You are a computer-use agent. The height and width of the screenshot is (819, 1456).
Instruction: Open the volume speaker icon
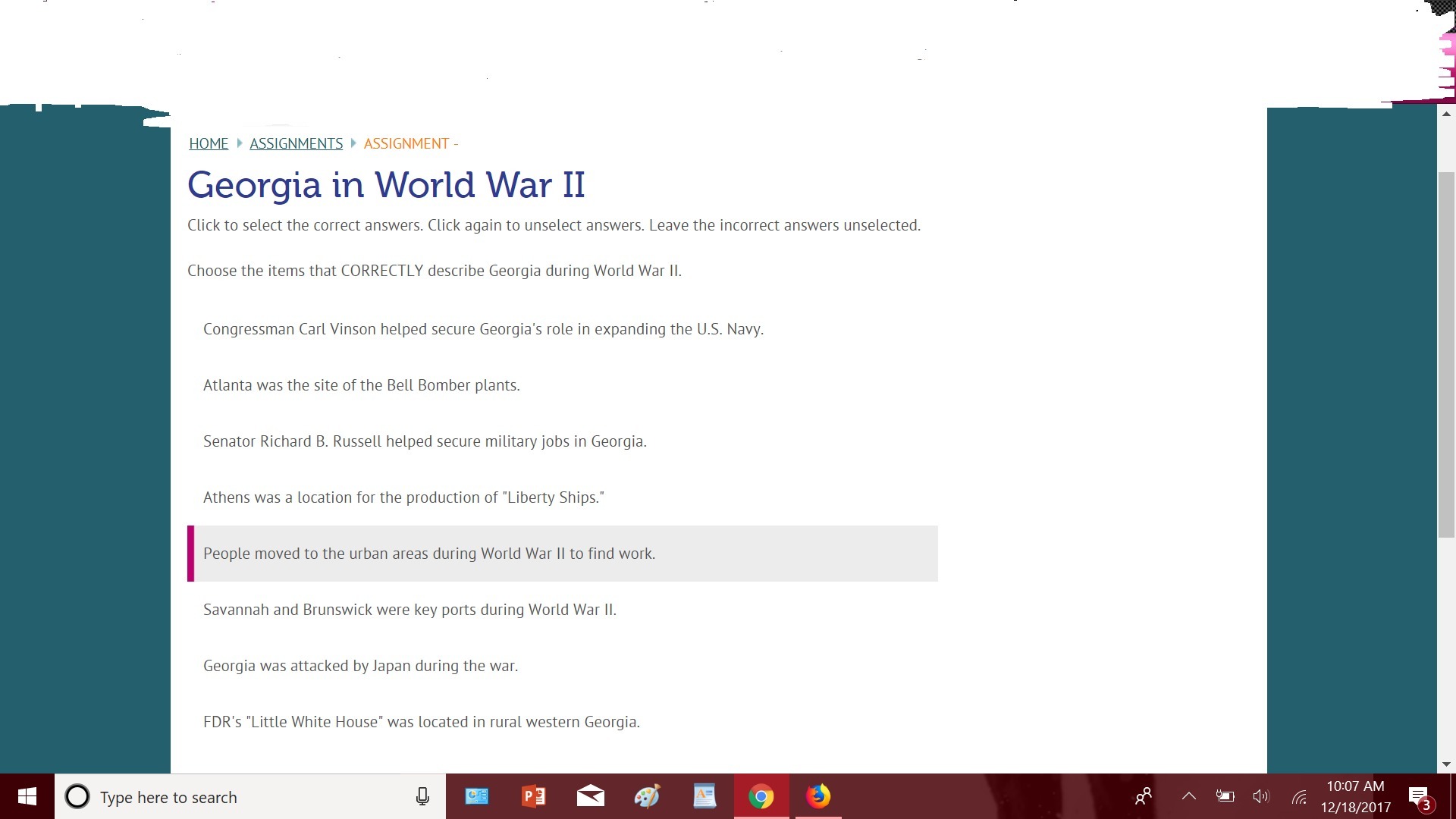[1260, 796]
